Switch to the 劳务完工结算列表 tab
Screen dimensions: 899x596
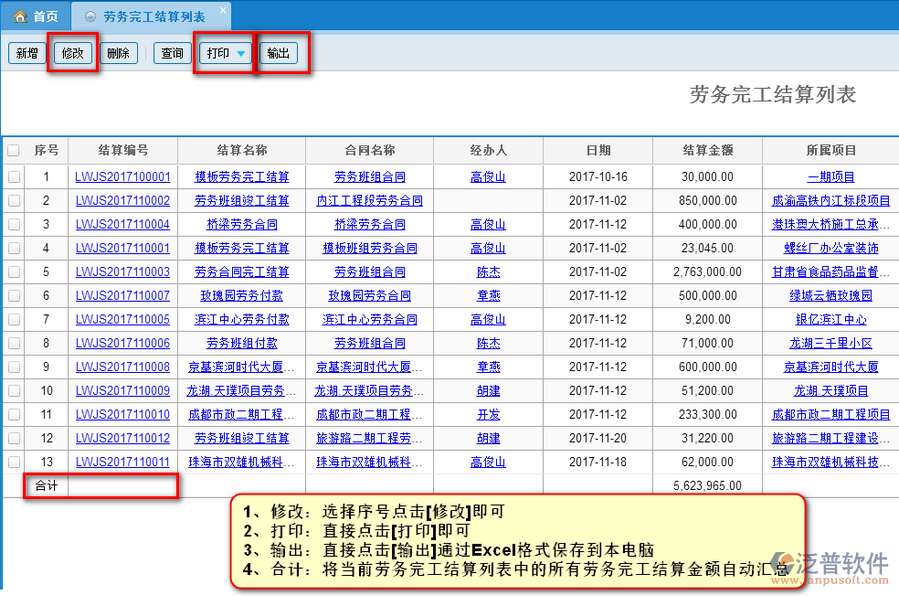154,17
